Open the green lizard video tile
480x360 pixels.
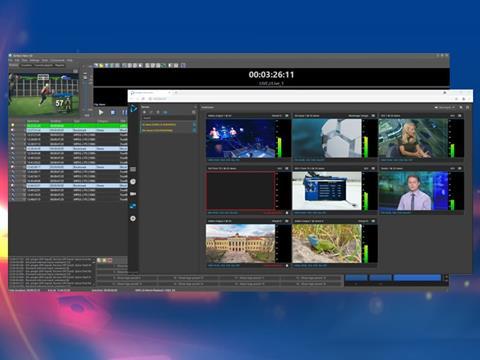pyautogui.click(x=327, y=243)
